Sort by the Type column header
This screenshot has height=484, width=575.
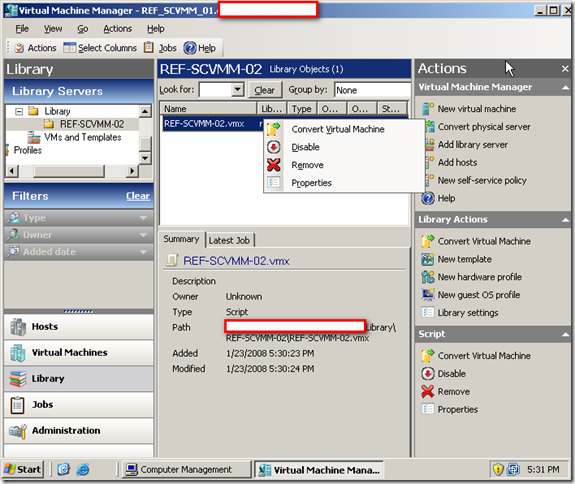click(x=302, y=109)
